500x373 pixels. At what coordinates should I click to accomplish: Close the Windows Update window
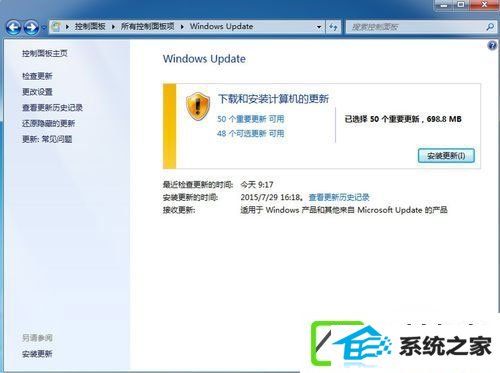coord(485,5)
